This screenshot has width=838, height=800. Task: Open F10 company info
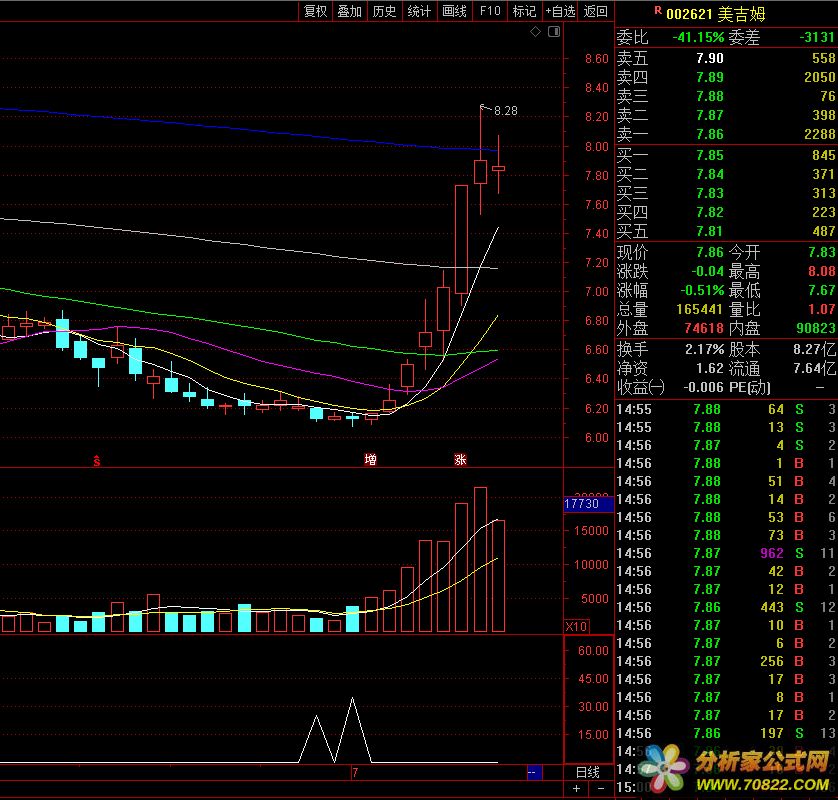click(x=490, y=11)
